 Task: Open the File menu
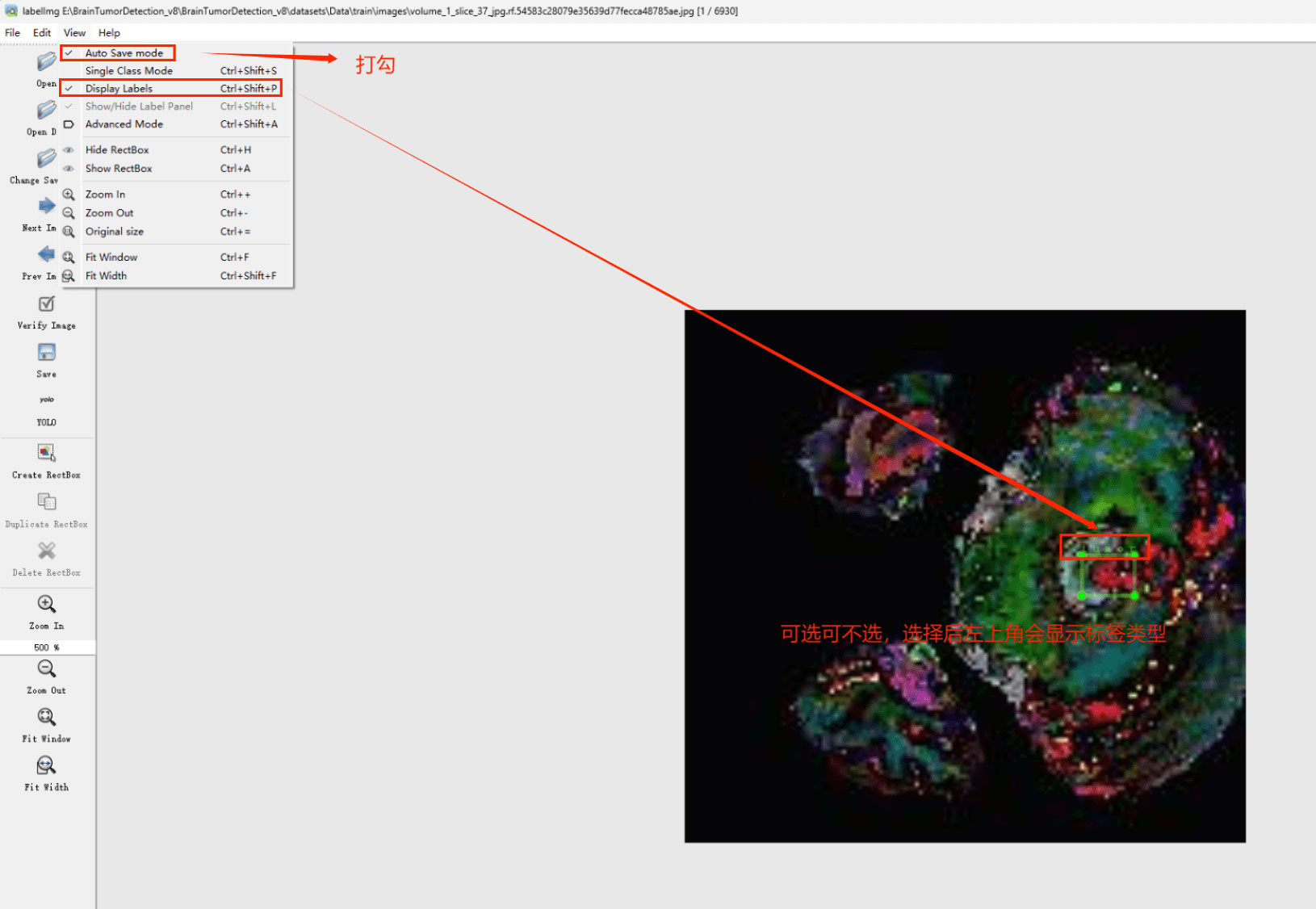coord(13,33)
